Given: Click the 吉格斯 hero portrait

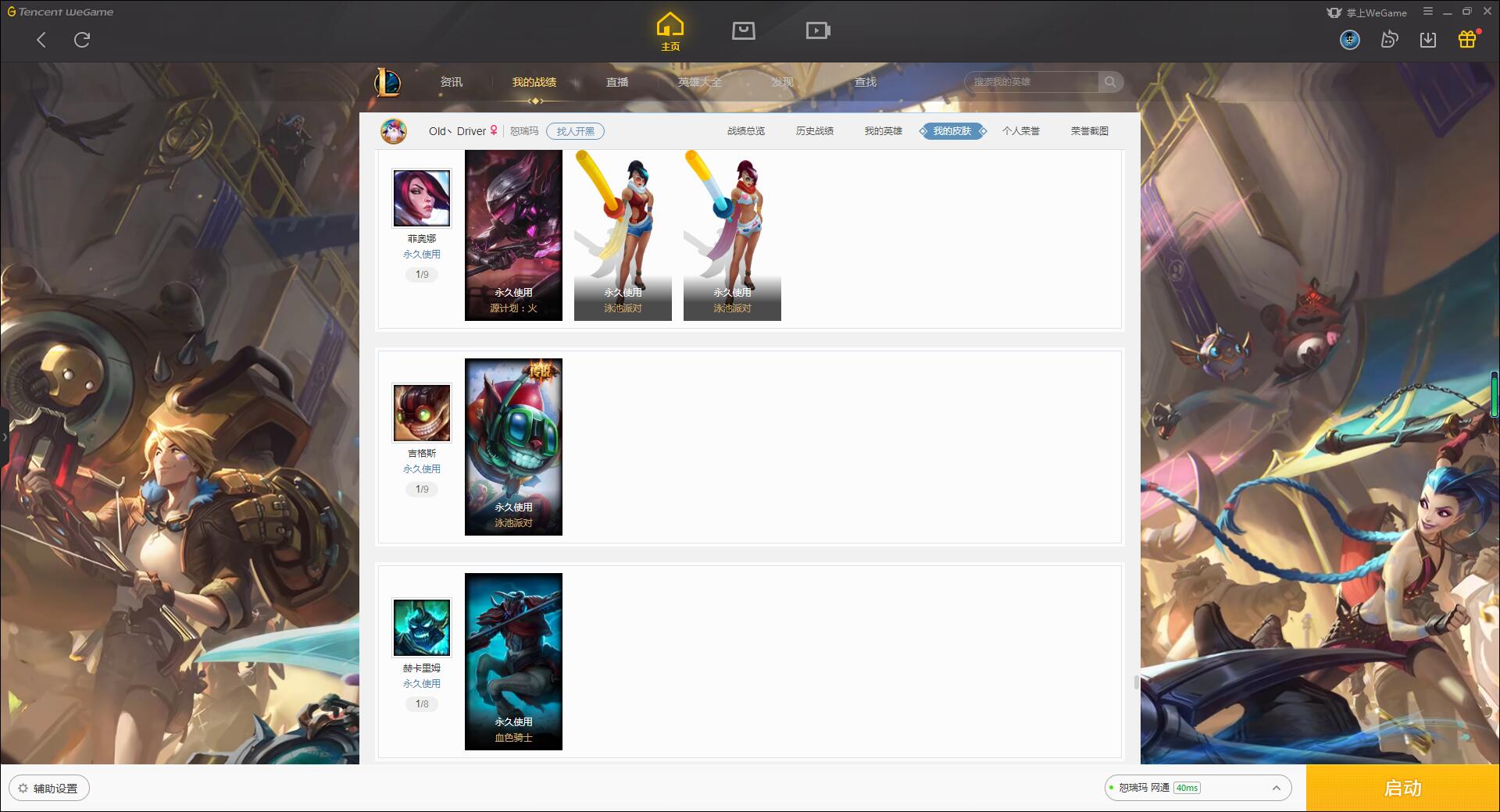Looking at the screenshot, I should [422, 413].
